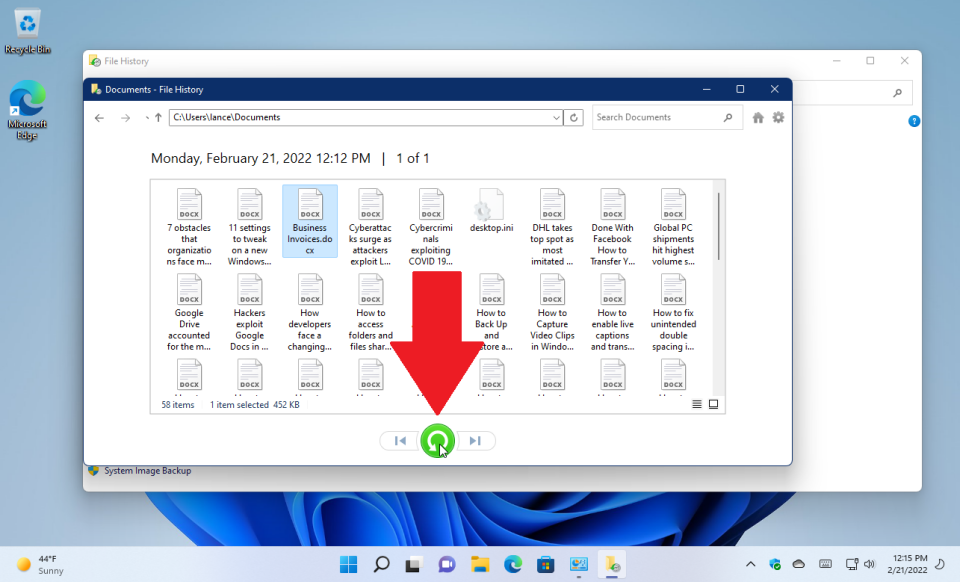Image resolution: width=960 pixels, height=582 pixels.
Task: Click search icon in back File History window
Action: coord(898,93)
